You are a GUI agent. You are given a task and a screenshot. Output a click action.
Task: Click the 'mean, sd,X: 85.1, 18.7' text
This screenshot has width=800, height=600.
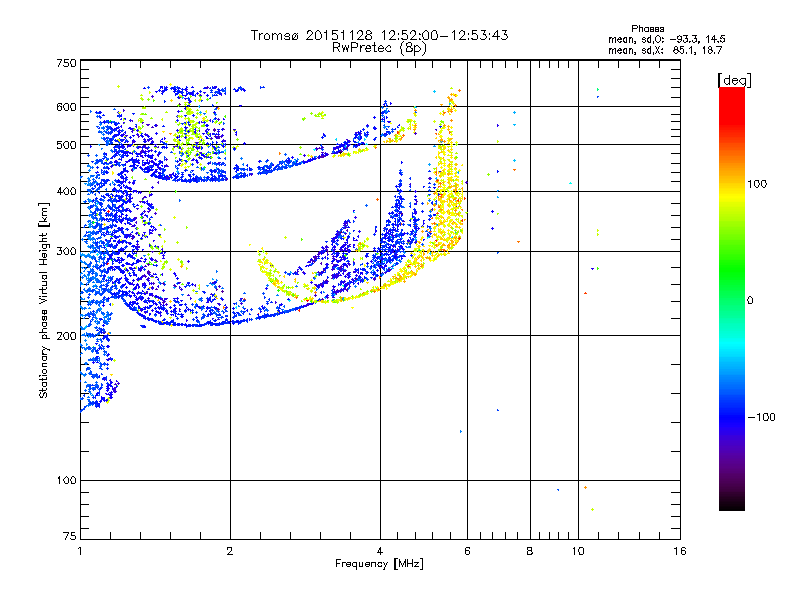tap(665, 50)
